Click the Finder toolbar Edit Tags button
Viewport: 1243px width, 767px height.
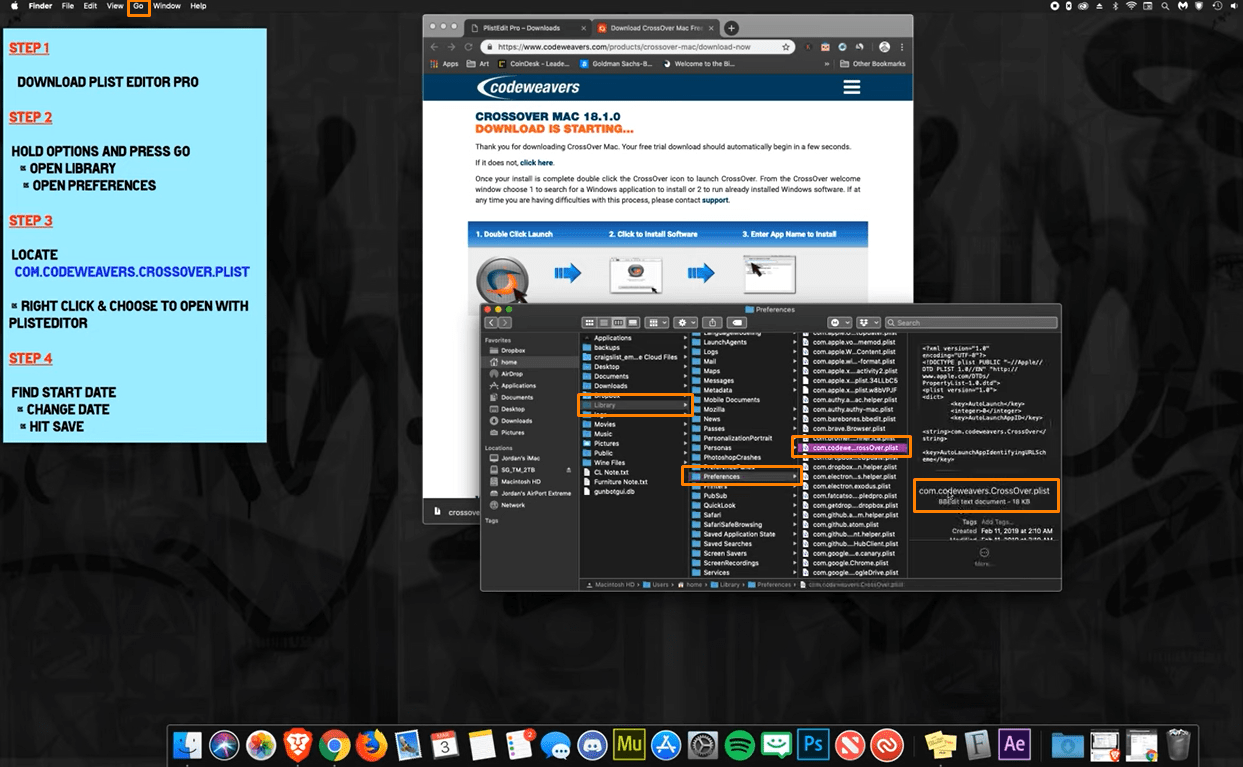[738, 323]
